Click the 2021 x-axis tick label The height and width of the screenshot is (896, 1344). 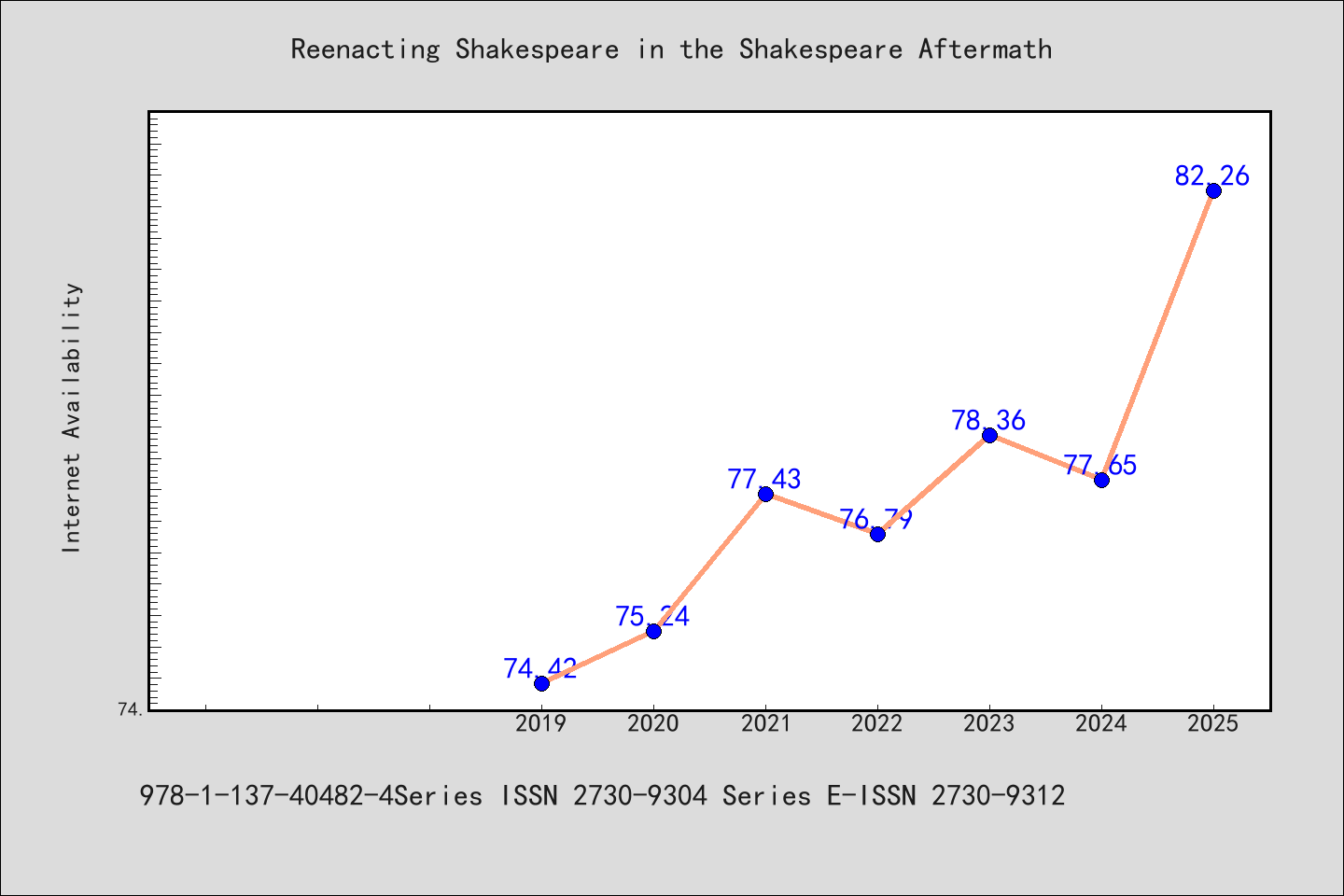tap(765, 723)
